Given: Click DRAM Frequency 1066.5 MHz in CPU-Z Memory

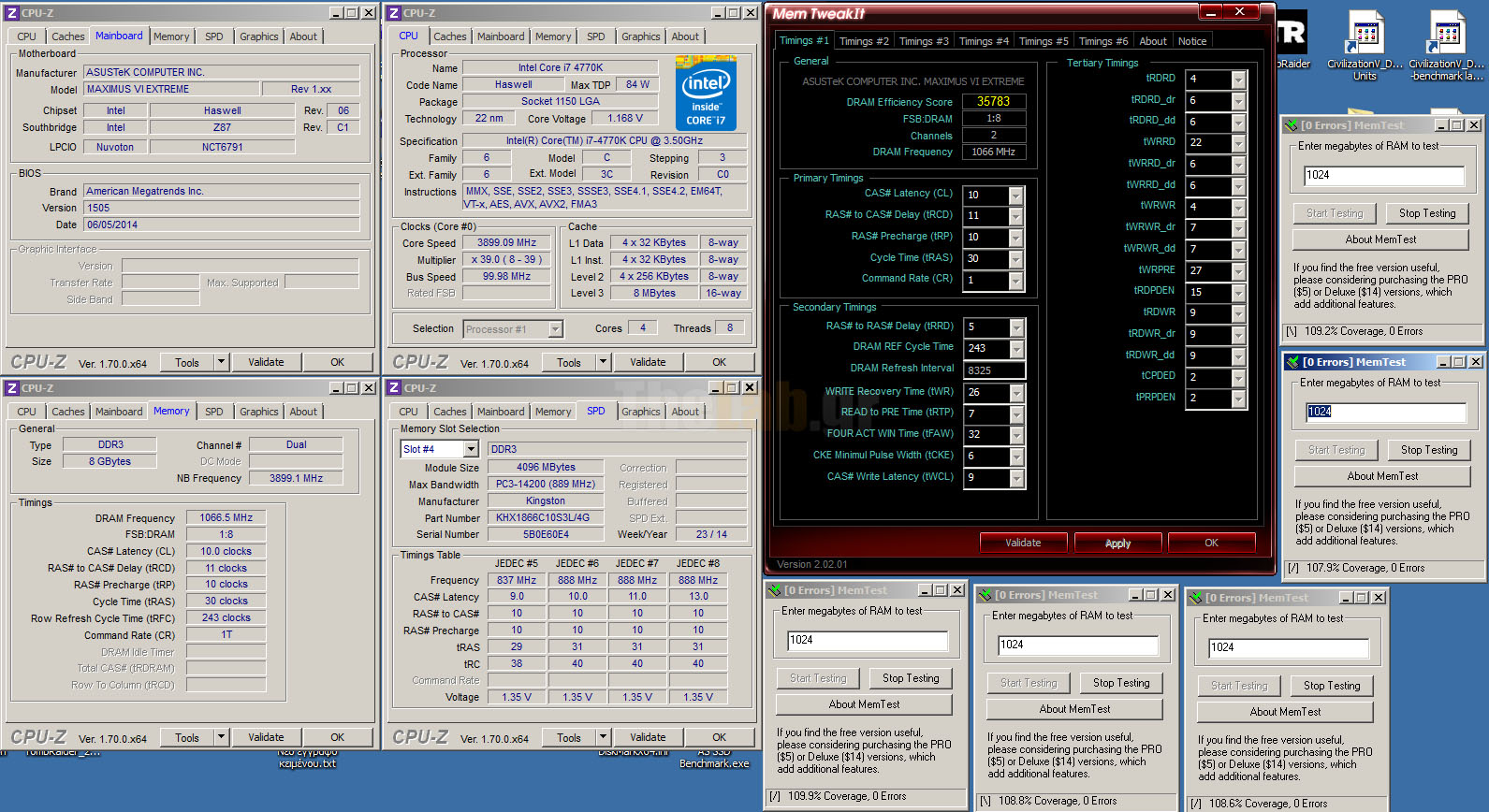Looking at the screenshot, I should 226,517.
